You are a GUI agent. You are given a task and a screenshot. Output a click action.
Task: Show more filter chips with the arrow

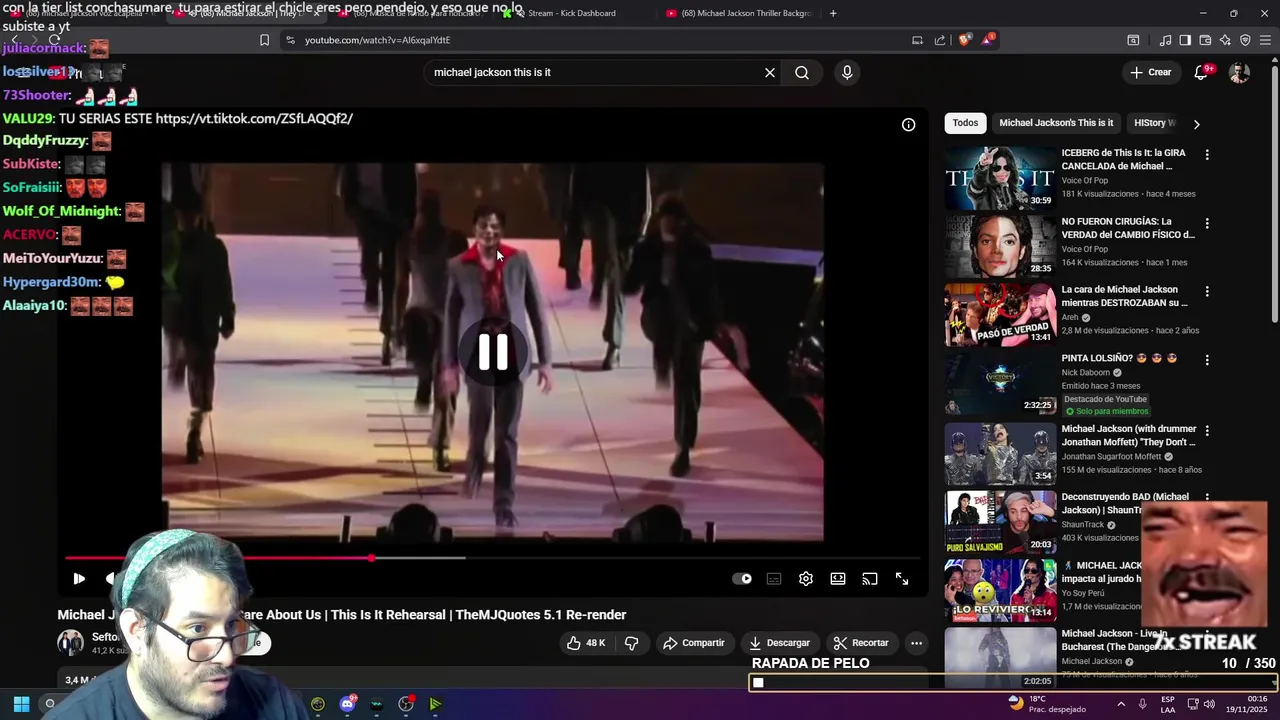pyautogui.click(x=1196, y=124)
